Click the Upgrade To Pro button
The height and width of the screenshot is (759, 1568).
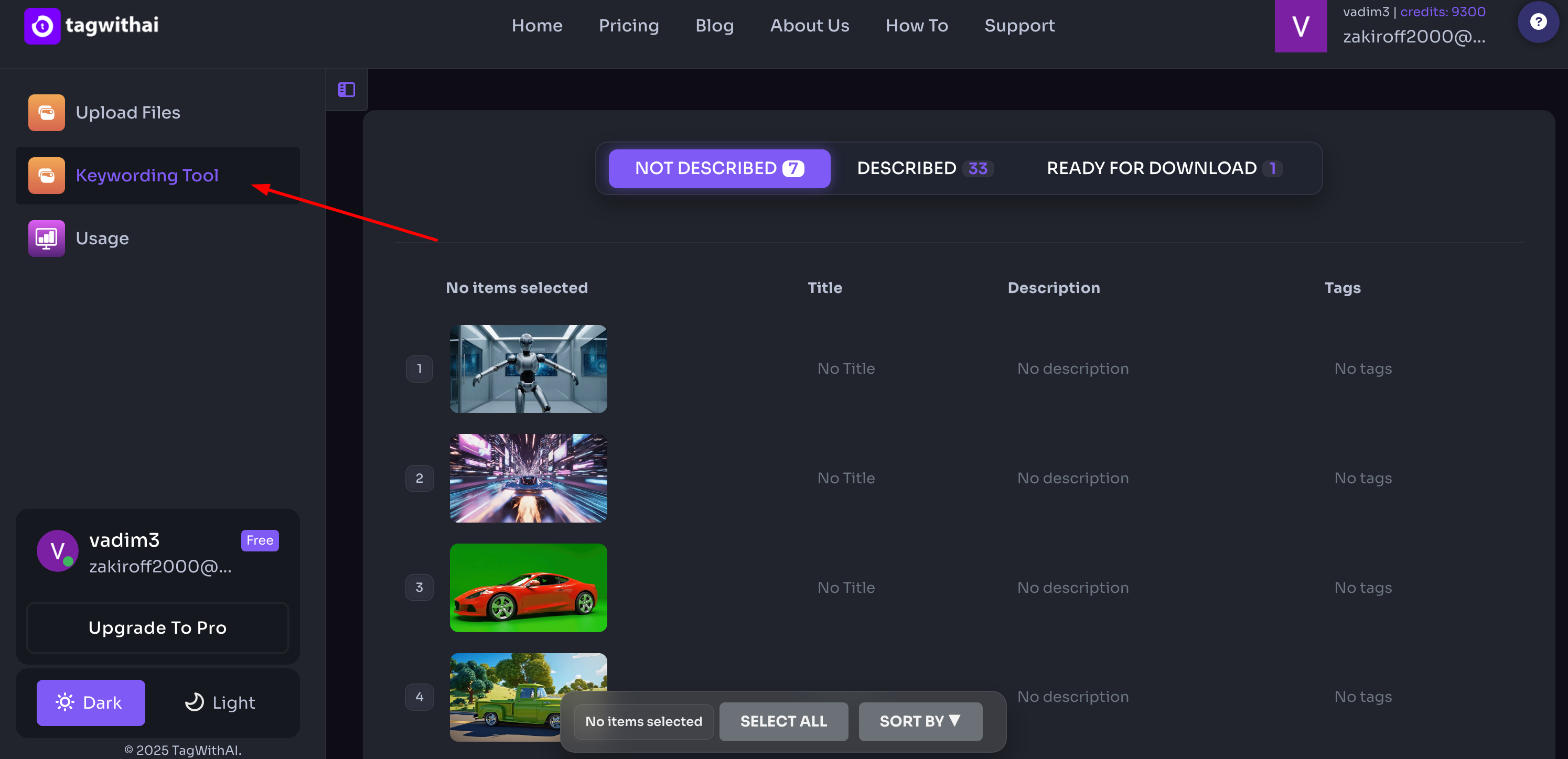click(x=157, y=627)
